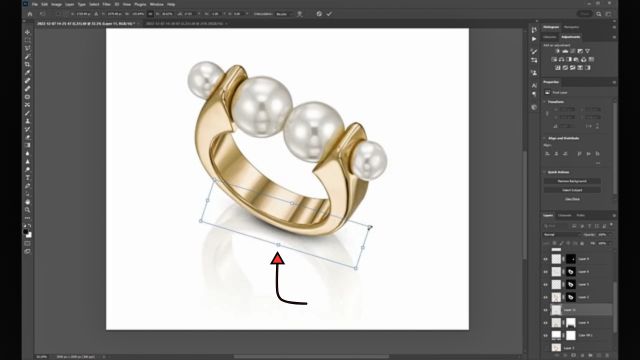Screen dimensions: 640x360
Task: Open the Edit Toolbar three-dots icon
Action: tap(27, 218)
